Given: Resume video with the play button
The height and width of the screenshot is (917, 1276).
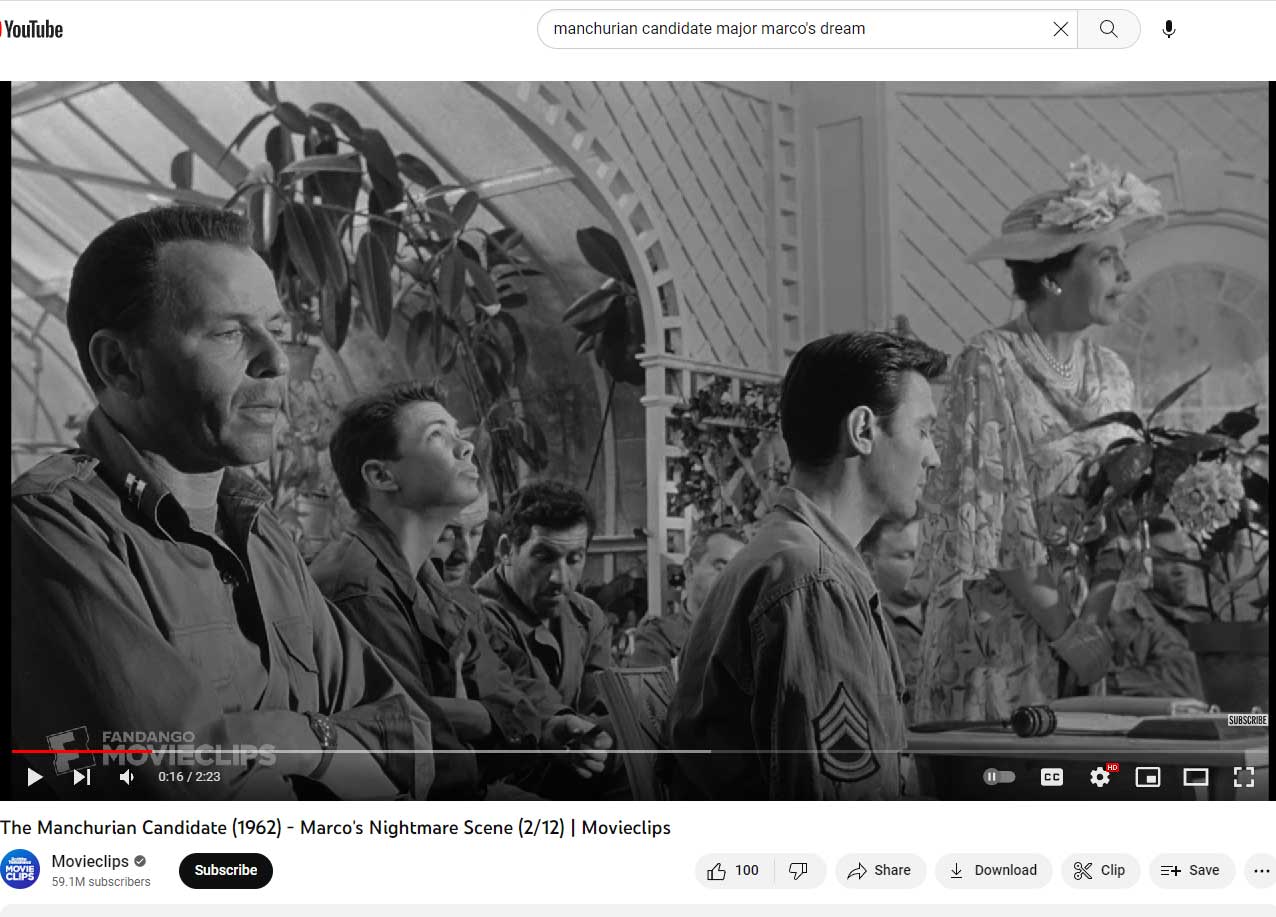Looking at the screenshot, I should 34,777.
